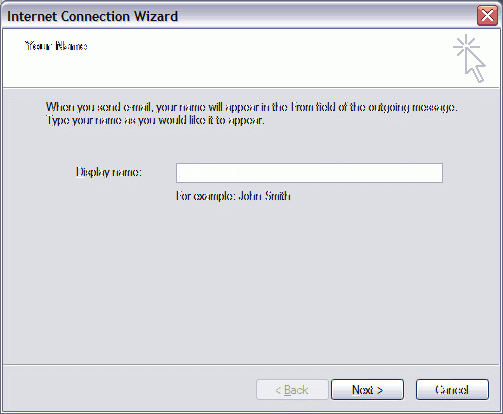Close the Internet Connection Wizard window

point(487,16)
